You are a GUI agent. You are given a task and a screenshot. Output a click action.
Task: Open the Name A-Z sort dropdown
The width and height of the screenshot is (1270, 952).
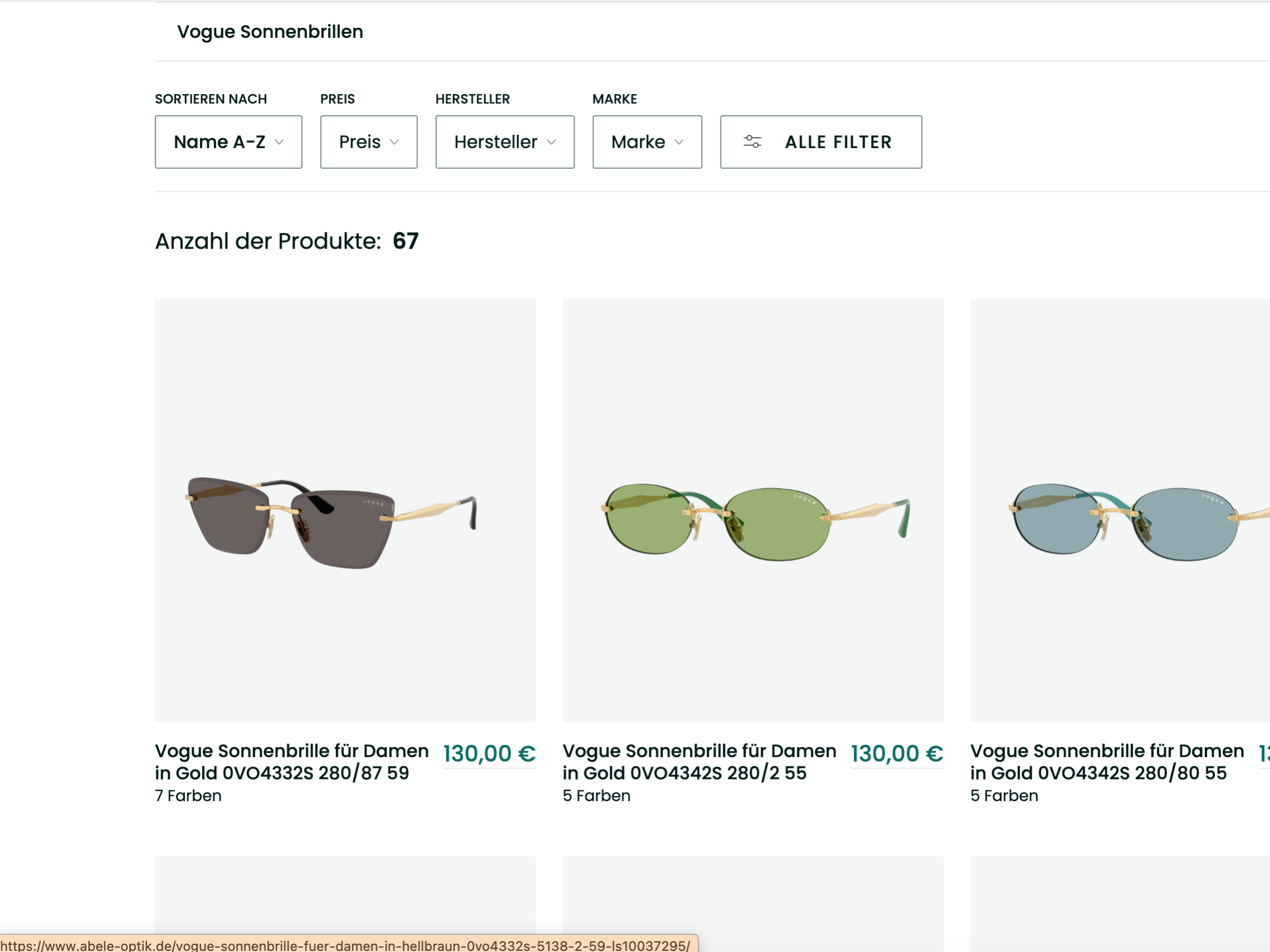[228, 141]
